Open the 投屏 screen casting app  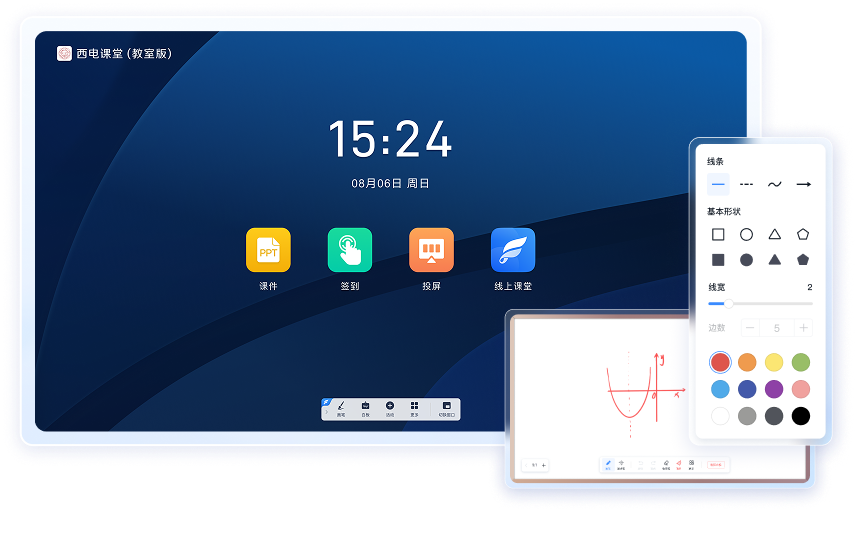pos(431,250)
